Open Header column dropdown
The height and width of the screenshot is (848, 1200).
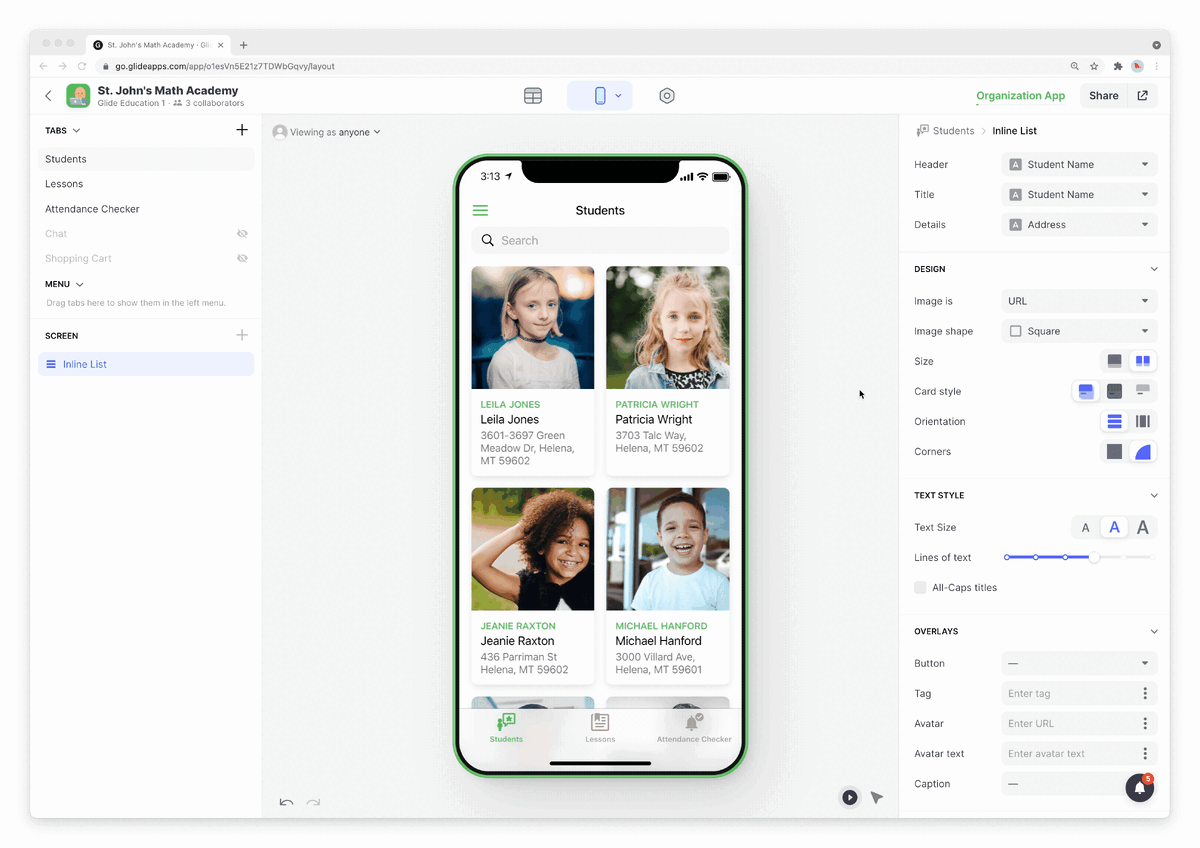[1079, 164]
